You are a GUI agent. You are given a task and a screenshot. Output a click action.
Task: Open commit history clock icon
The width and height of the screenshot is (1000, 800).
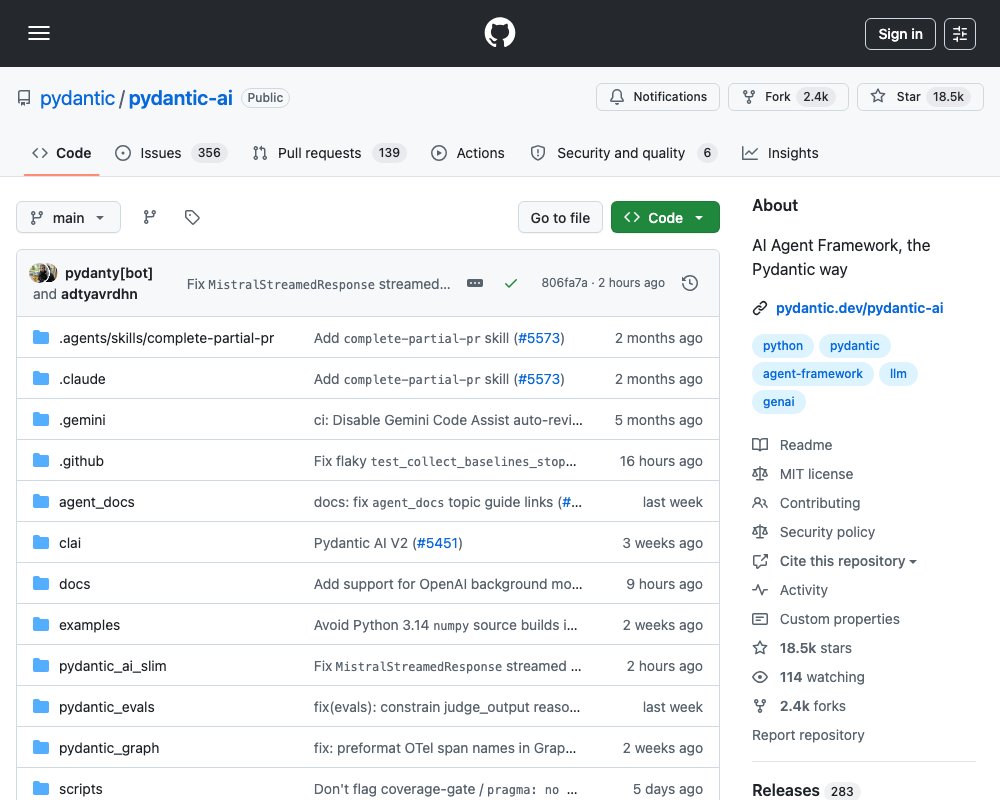click(689, 283)
